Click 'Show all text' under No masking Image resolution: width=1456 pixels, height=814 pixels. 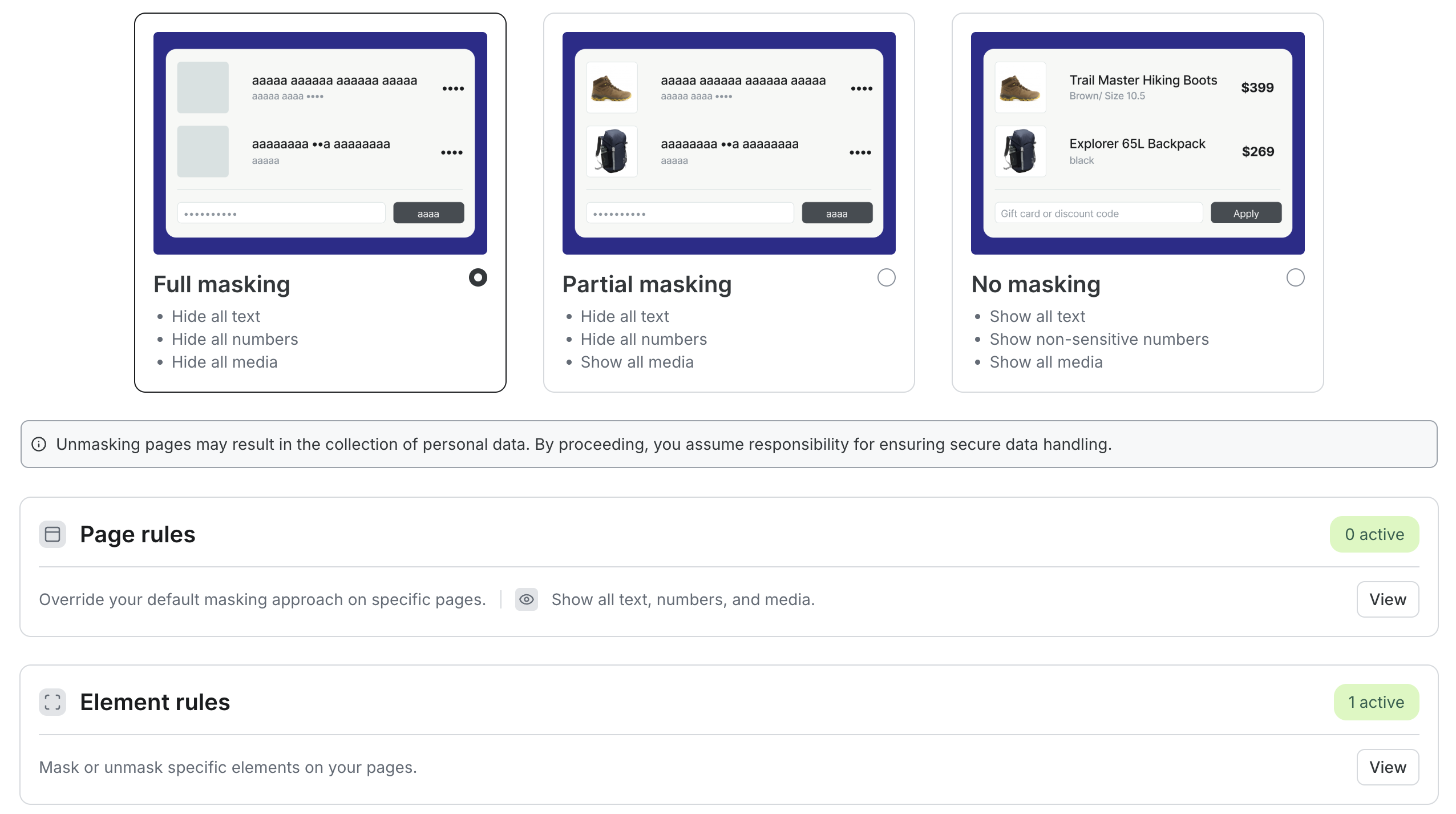[1037, 316]
